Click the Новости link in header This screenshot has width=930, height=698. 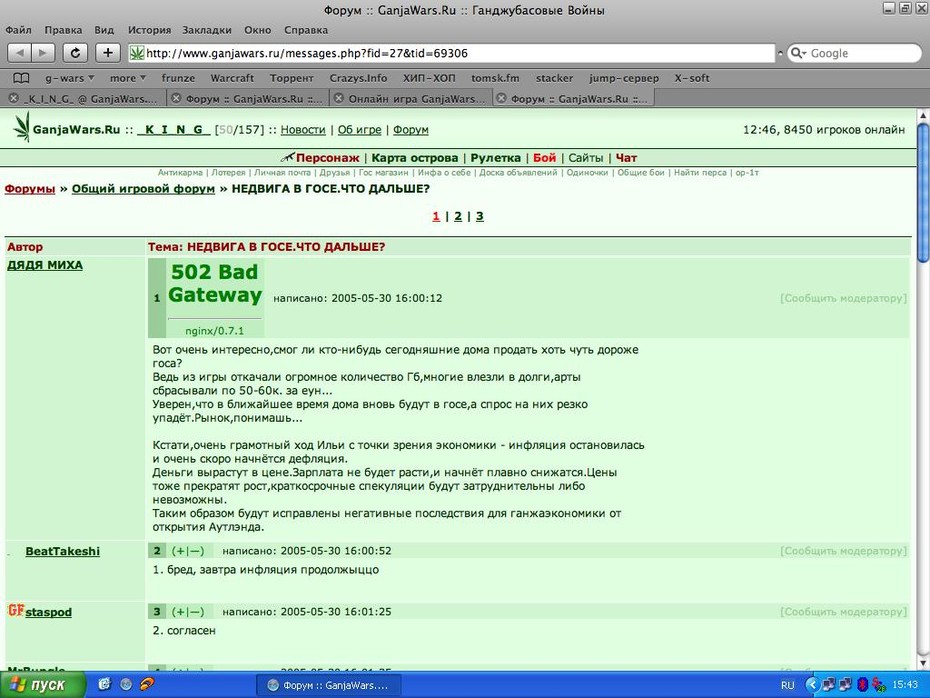tap(303, 129)
